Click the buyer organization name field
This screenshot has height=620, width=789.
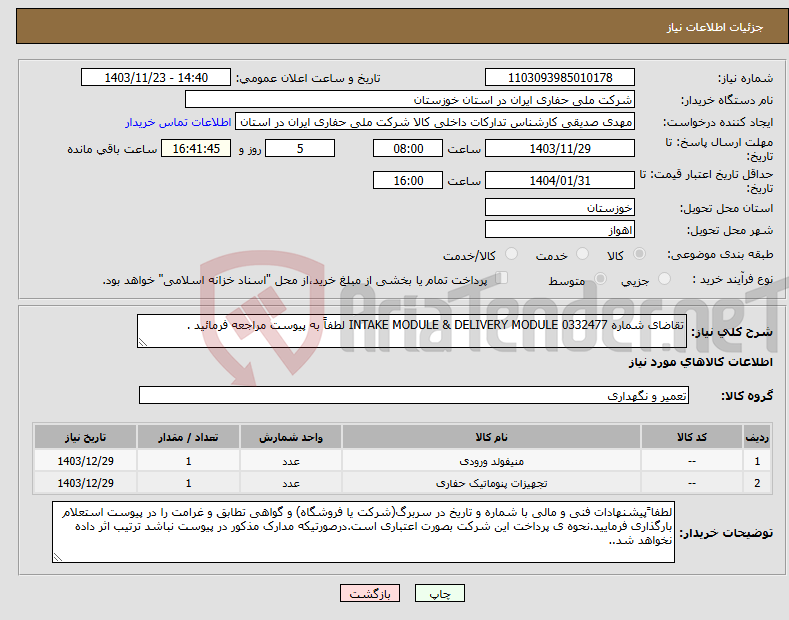pyautogui.click(x=410, y=100)
